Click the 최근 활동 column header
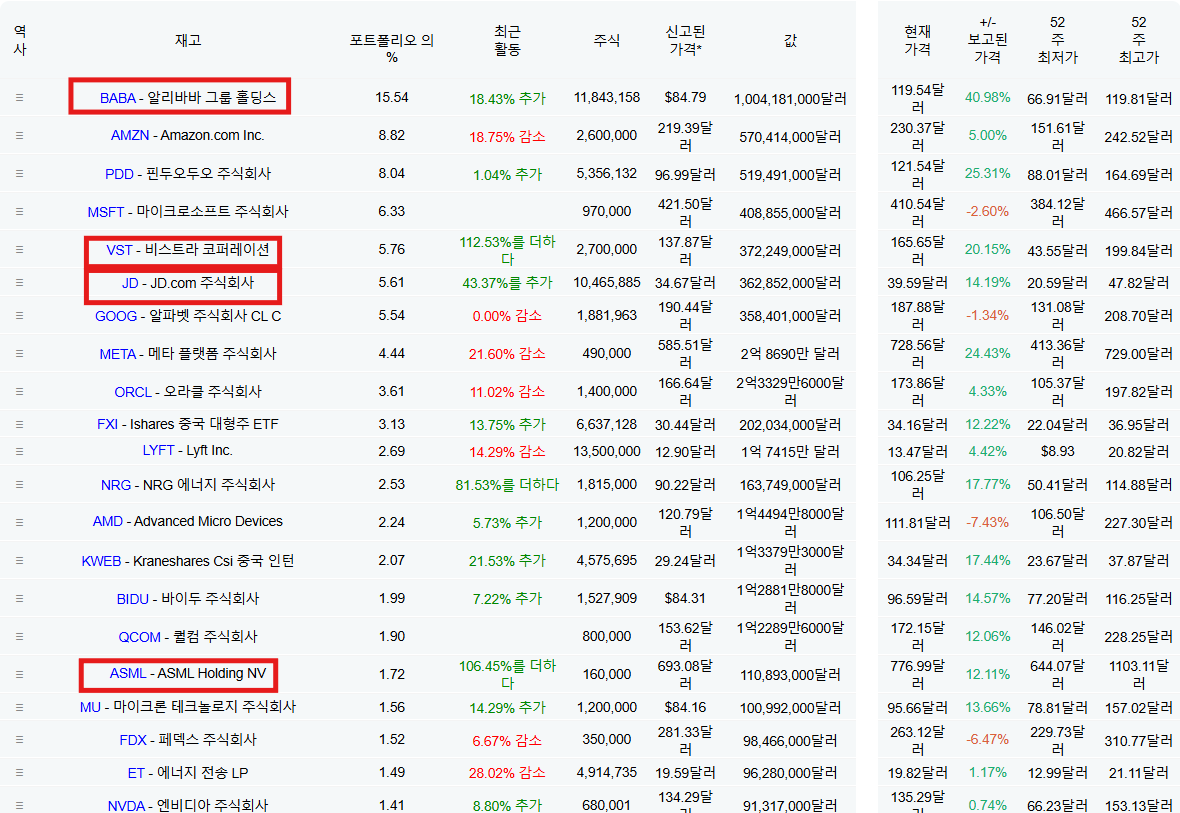Screen dimensions: 1180x813 pos(507,41)
